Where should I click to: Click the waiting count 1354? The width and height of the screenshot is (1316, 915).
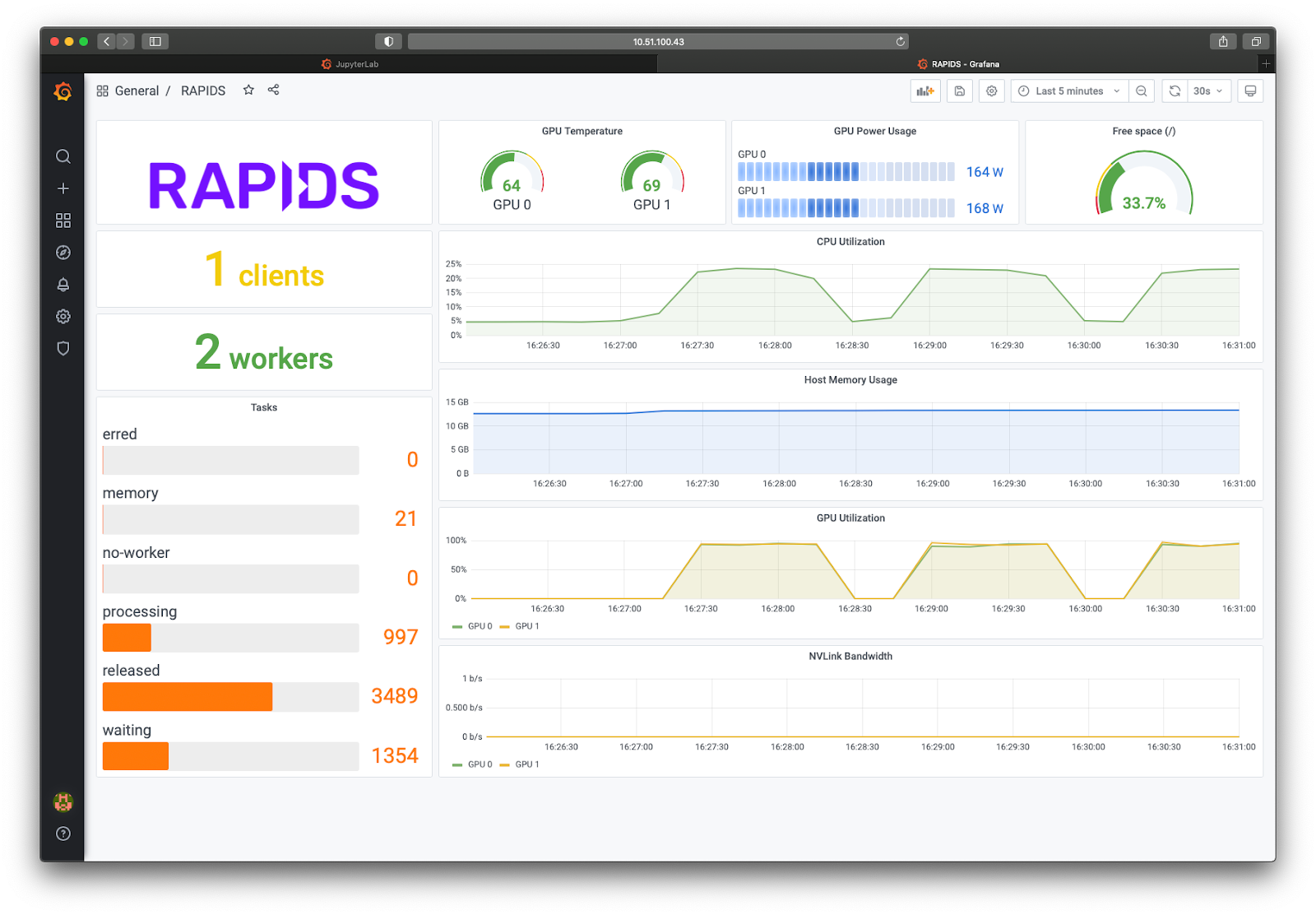[395, 756]
